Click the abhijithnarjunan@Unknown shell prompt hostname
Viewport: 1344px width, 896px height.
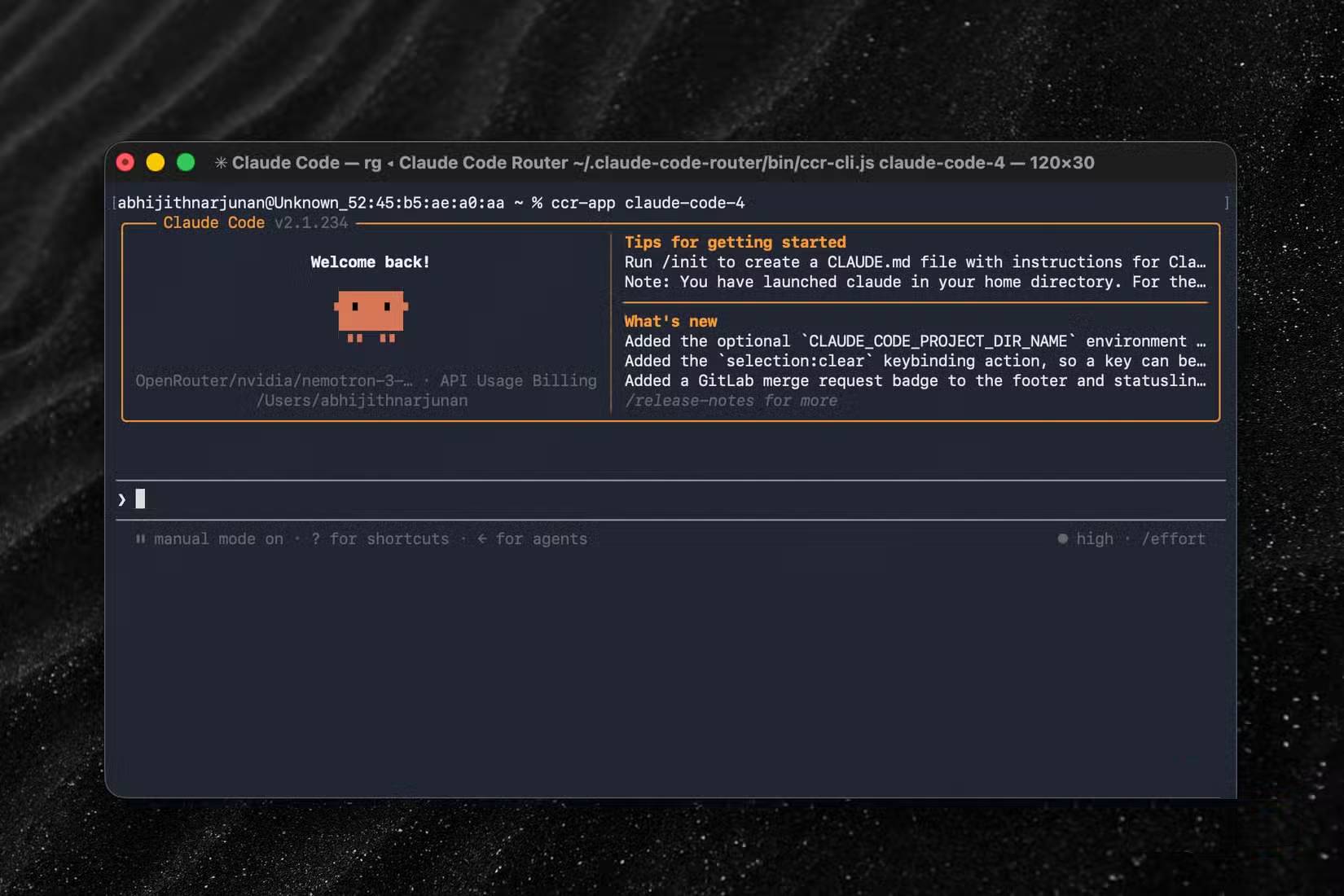(310, 202)
